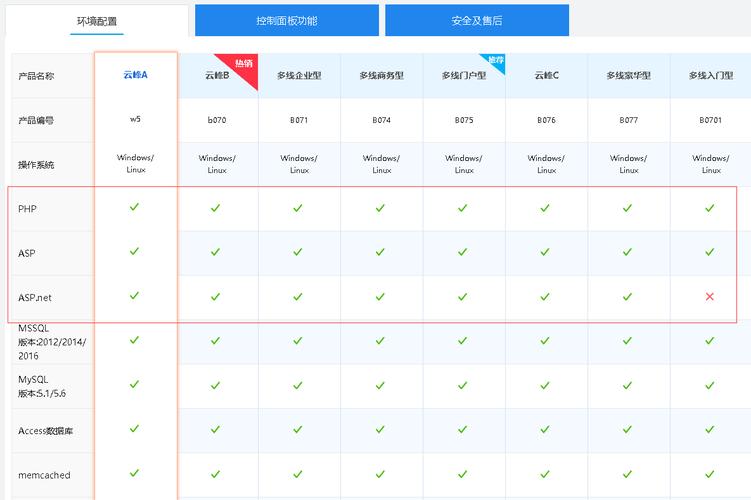Click the 产品编号 row label
751x500 pixels.
(x=36, y=120)
